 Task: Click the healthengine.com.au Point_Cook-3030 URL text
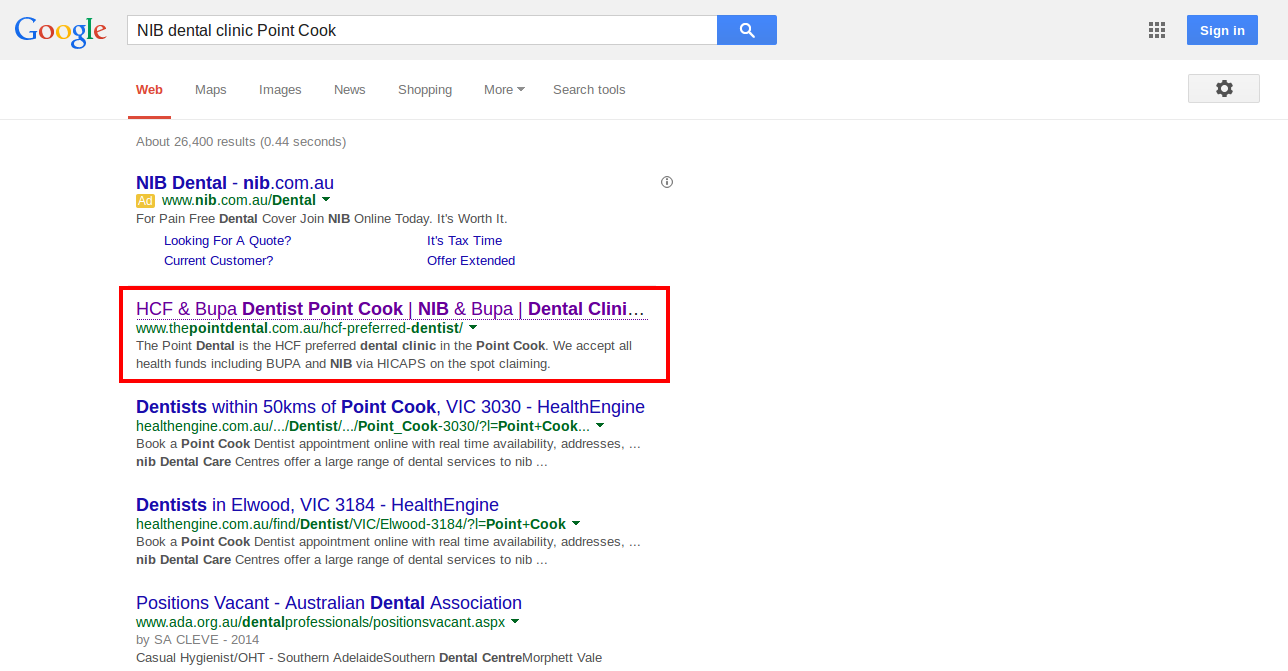point(363,426)
